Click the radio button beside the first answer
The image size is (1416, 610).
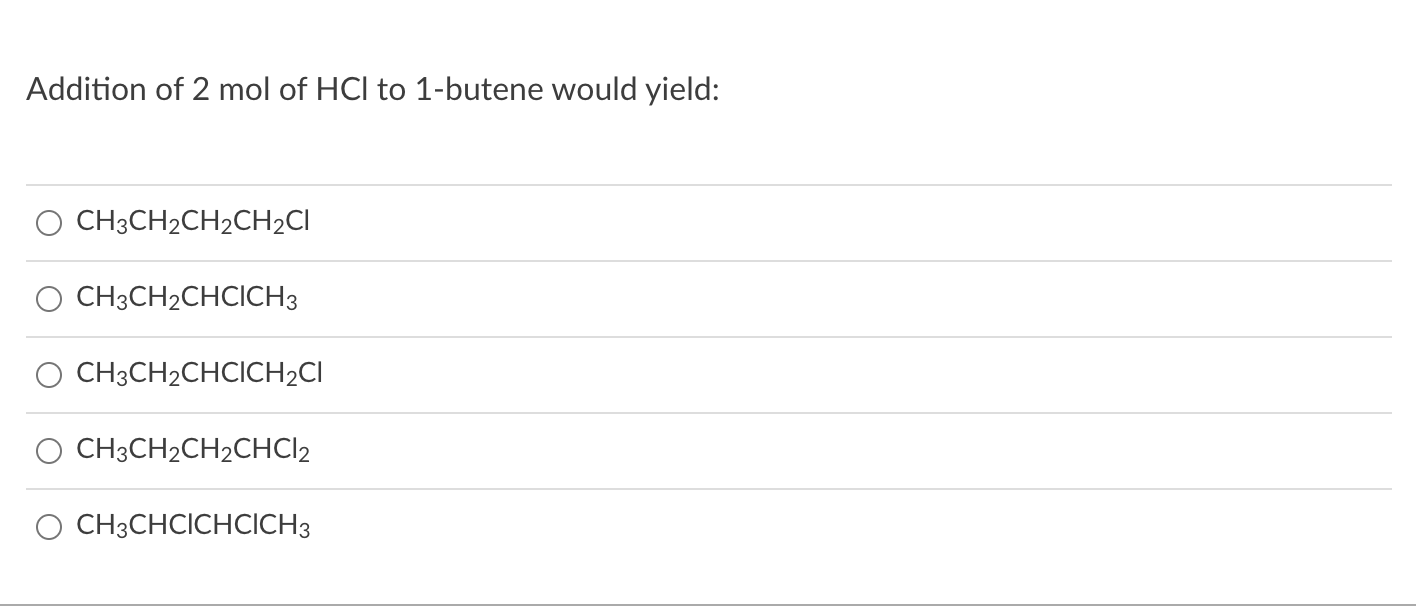coord(48,222)
